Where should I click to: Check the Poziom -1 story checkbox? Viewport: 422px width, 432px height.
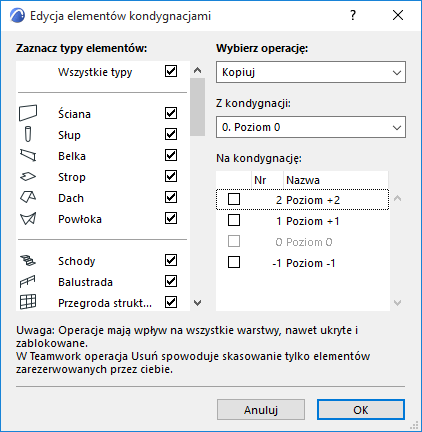(234, 262)
